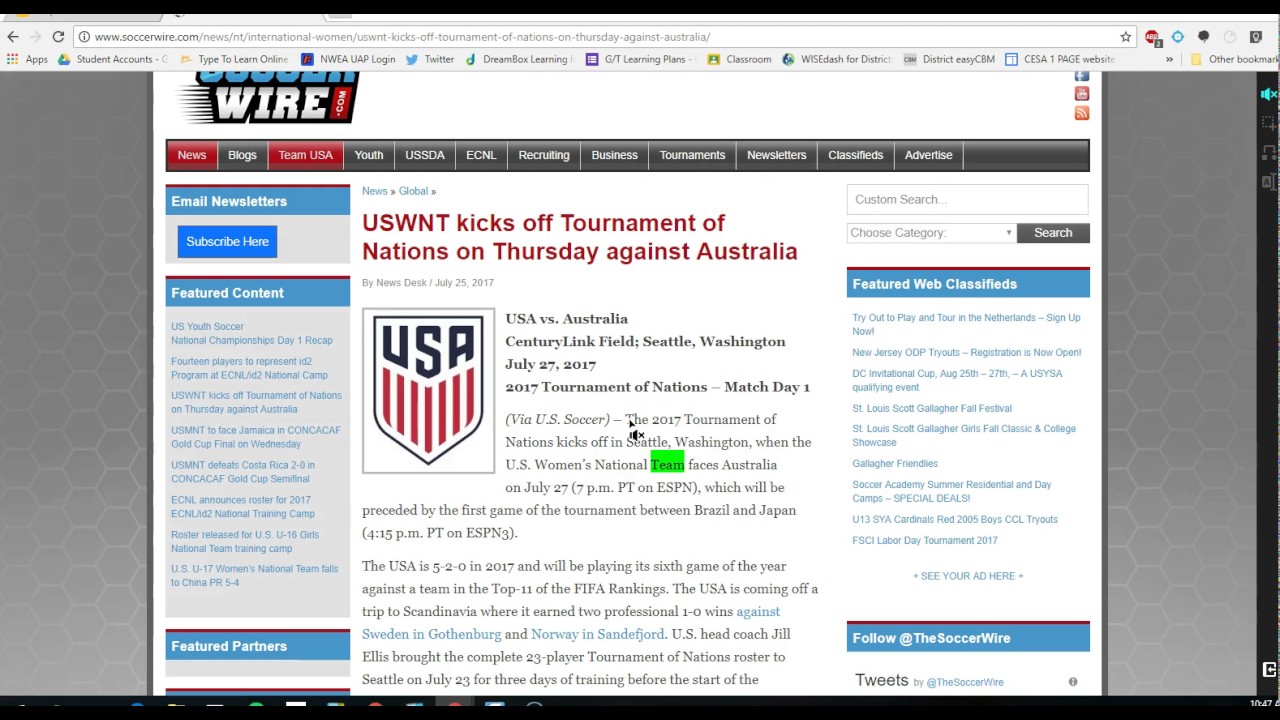Open SoccerWire's YouTube page icon
Viewport: 1280px width, 720px height.
coord(1082,94)
